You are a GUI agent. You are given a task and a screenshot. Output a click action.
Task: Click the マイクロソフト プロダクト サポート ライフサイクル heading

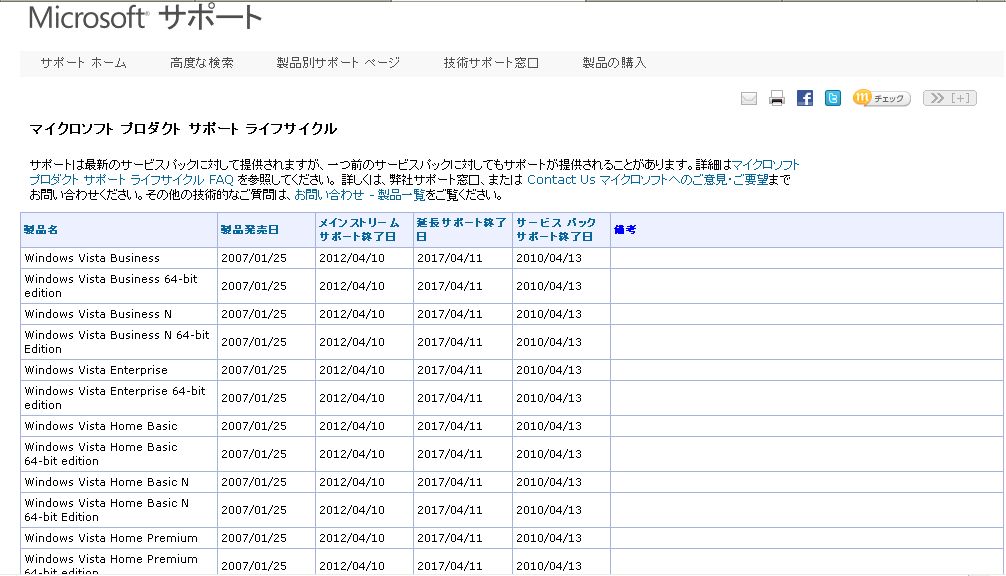click(x=183, y=129)
